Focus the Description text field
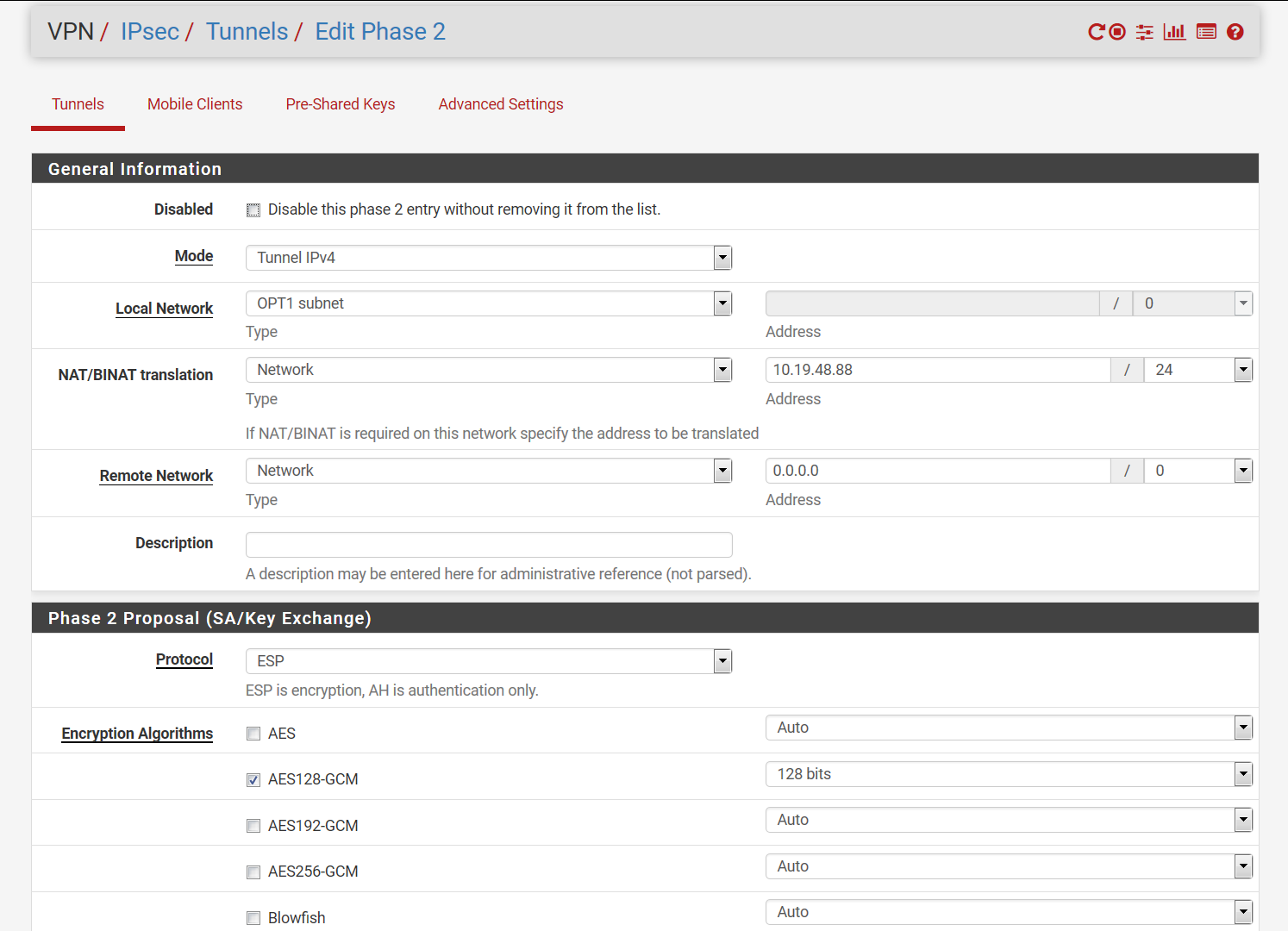The width and height of the screenshot is (1288, 931). (x=489, y=545)
